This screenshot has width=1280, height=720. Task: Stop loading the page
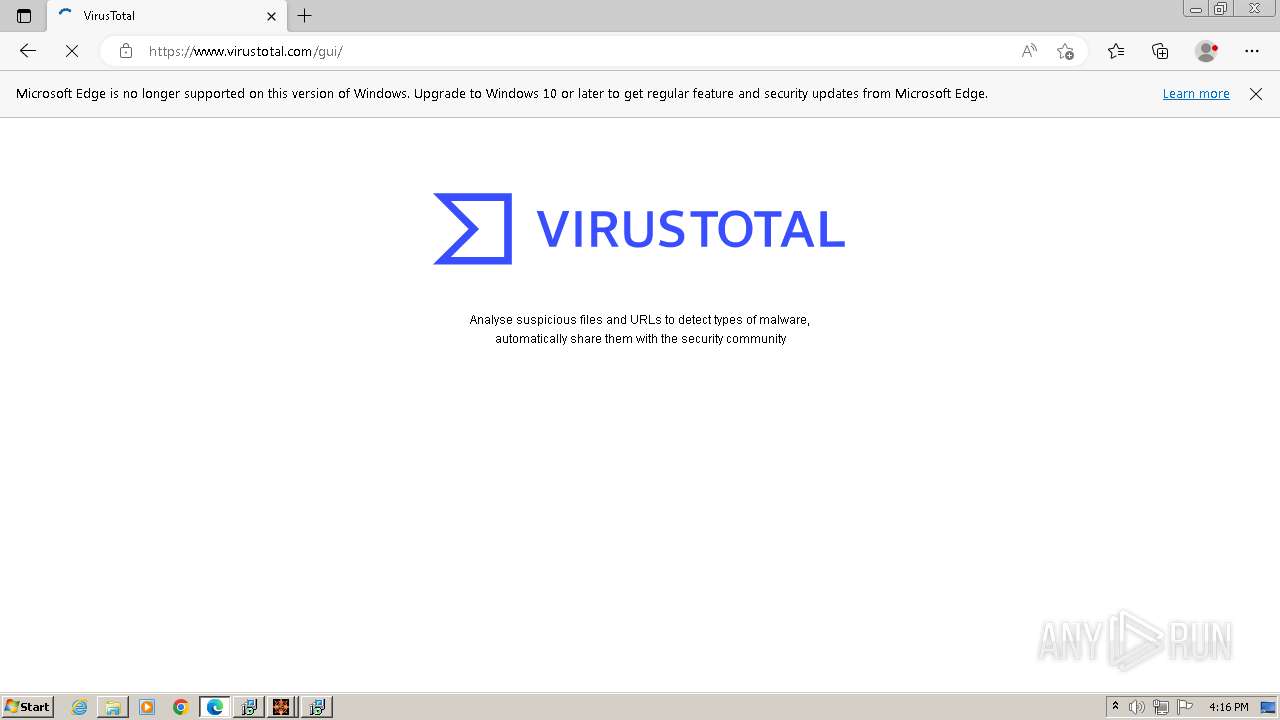click(72, 51)
